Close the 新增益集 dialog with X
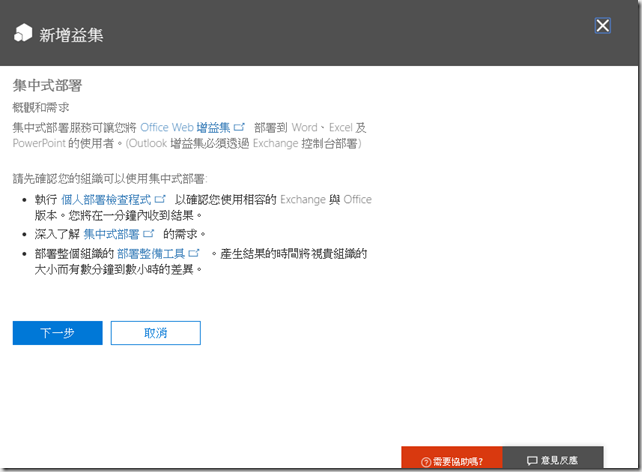Image resolution: width=642 pixels, height=472 pixels. [603, 26]
